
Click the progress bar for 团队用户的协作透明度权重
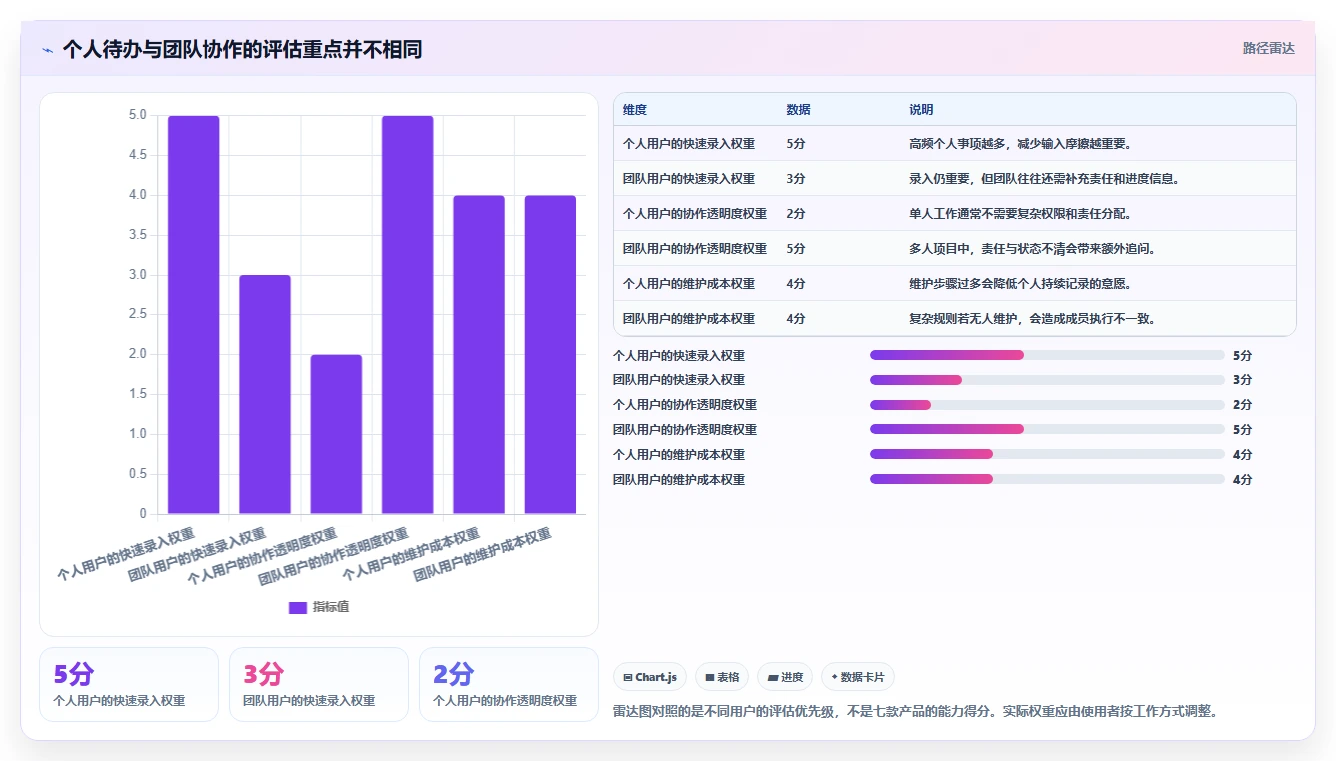[x=1047, y=429]
